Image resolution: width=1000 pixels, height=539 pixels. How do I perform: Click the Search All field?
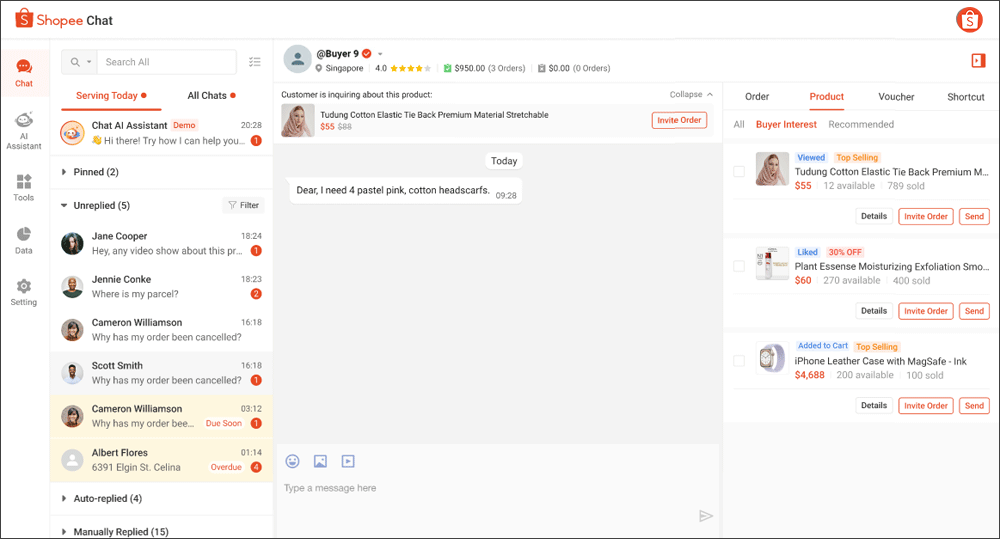166,62
